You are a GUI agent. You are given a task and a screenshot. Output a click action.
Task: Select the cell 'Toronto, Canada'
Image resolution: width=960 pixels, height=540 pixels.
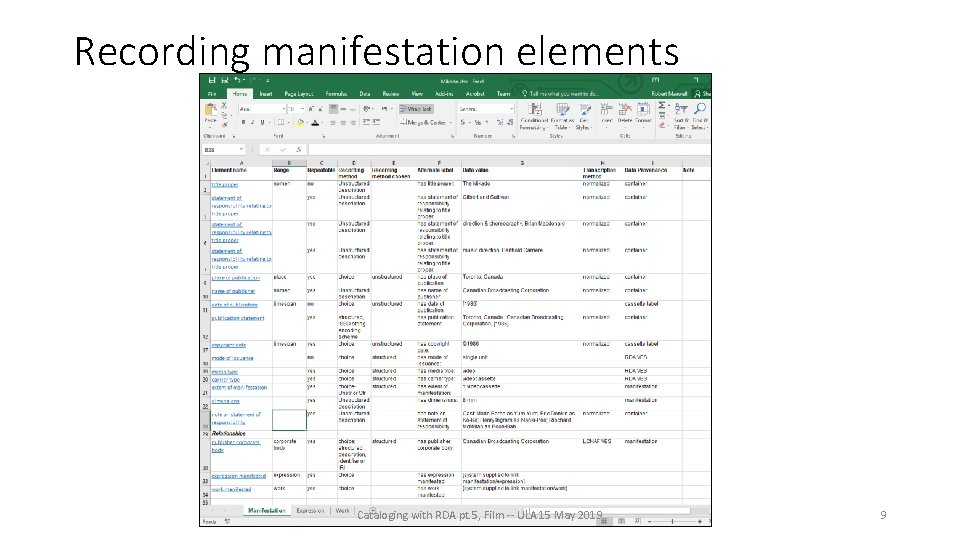click(521, 280)
